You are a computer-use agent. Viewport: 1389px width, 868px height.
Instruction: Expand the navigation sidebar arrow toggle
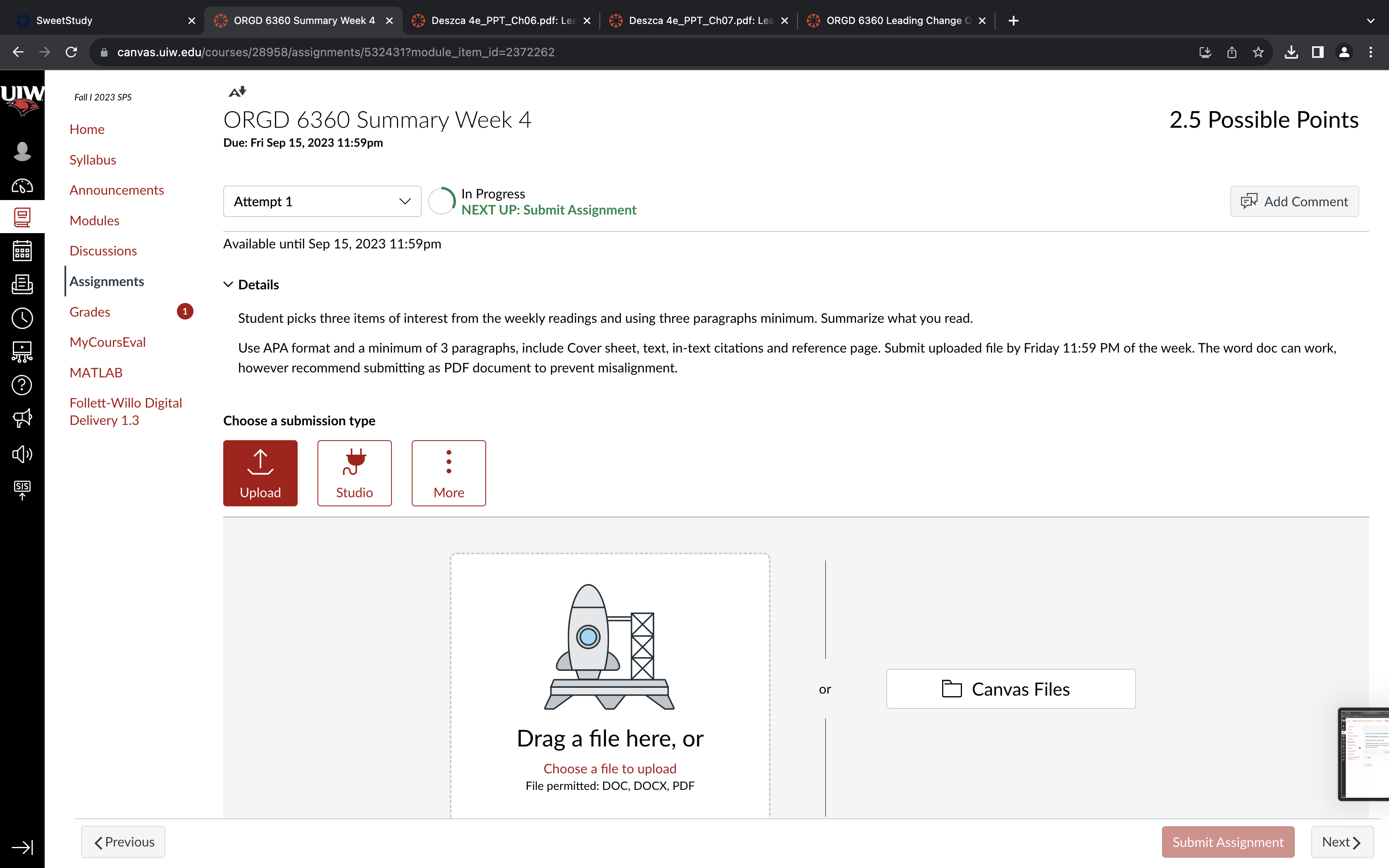point(22,847)
